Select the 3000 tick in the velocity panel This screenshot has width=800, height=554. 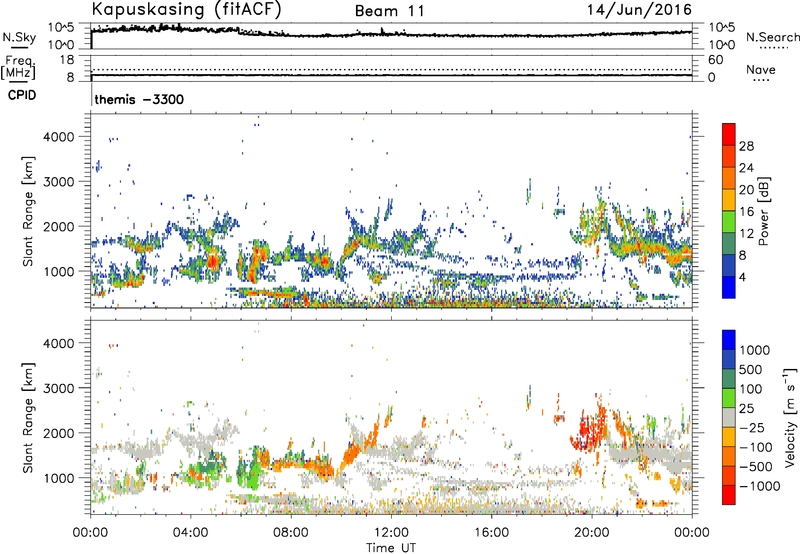[58, 388]
